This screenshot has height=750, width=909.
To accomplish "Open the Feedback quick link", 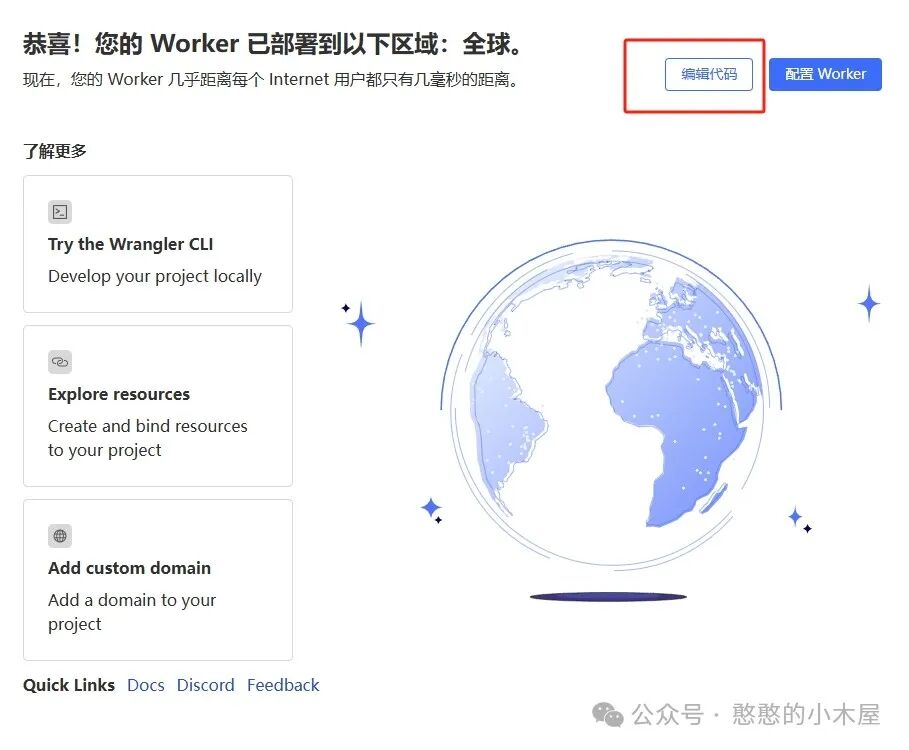I will click(283, 685).
